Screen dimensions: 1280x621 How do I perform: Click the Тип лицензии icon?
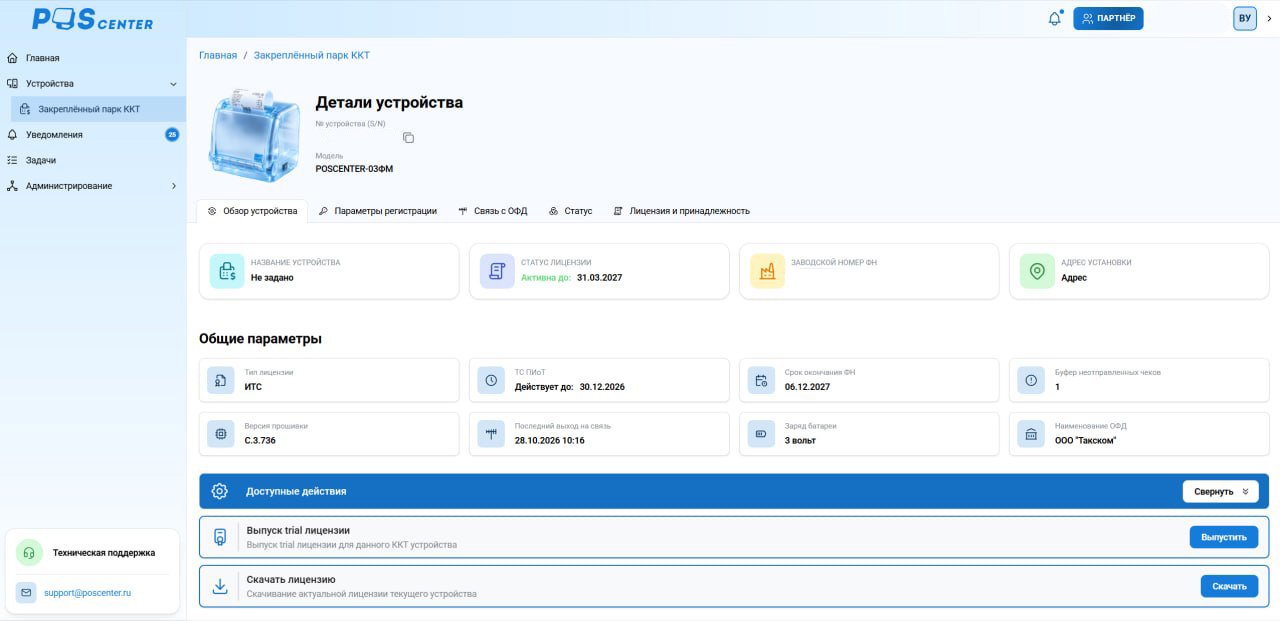pyautogui.click(x=221, y=380)
